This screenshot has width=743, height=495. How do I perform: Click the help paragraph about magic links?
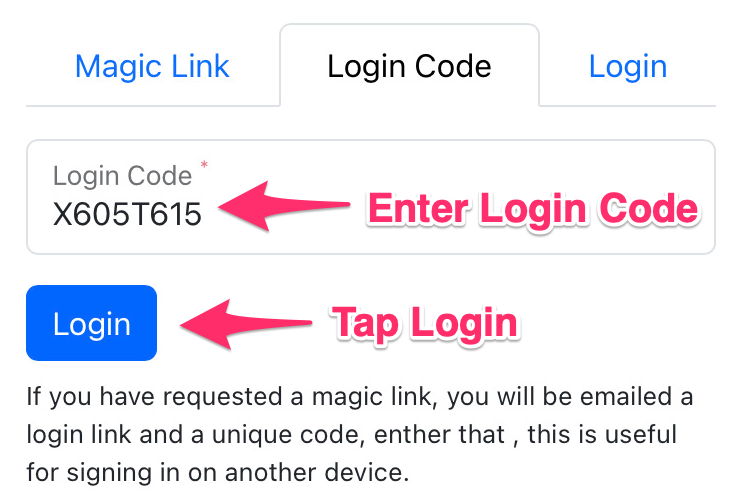pos(360,434)
